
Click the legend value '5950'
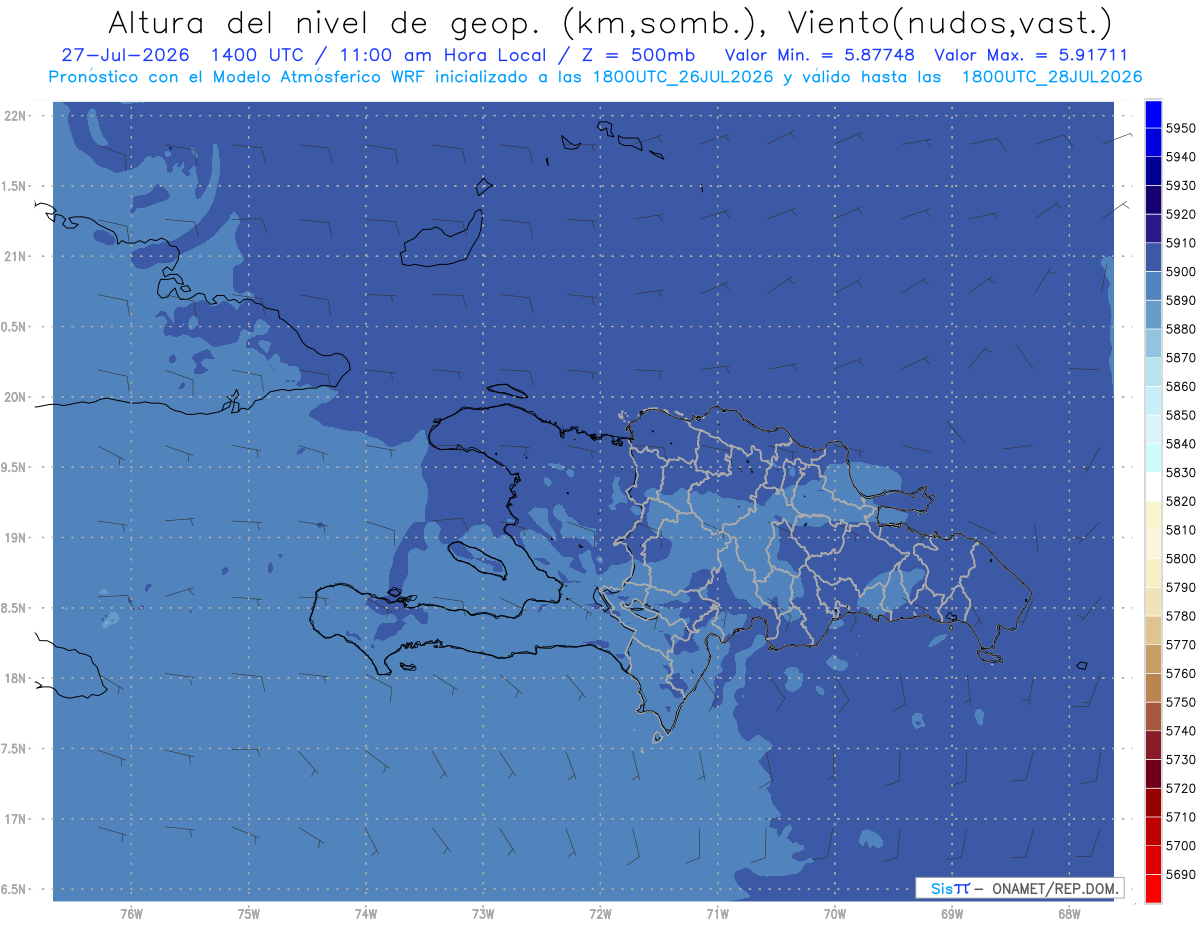(x=1180, y=128)
